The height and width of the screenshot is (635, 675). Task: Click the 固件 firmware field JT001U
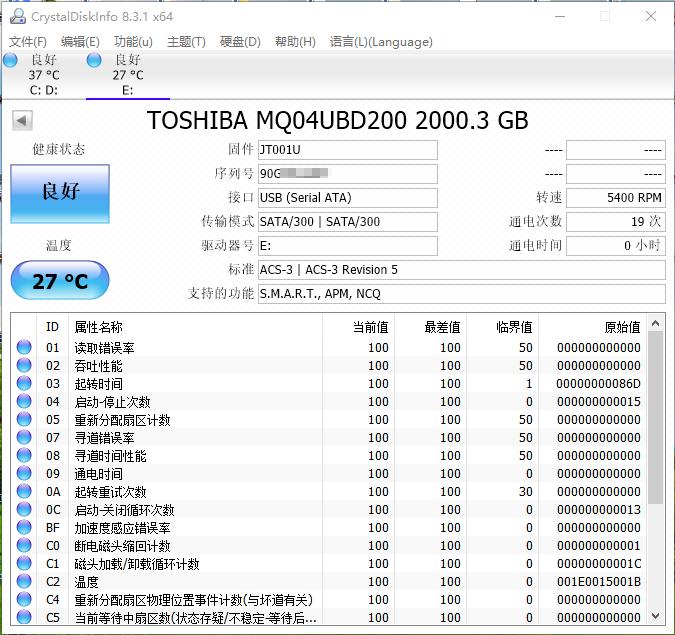pyautogui.click(x=347, y=150)
